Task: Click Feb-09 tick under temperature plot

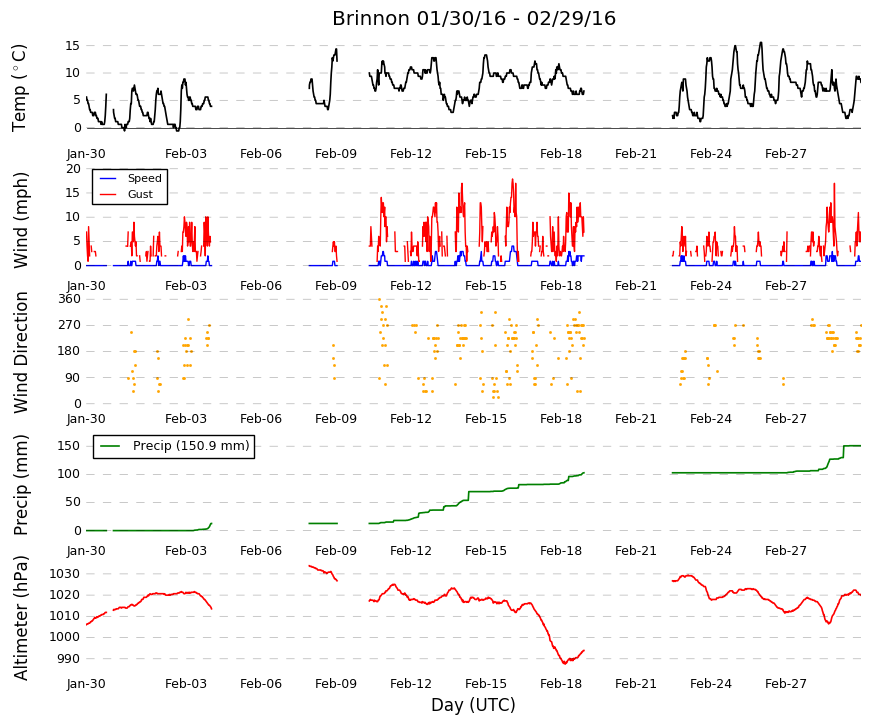Action: [336, 154]
